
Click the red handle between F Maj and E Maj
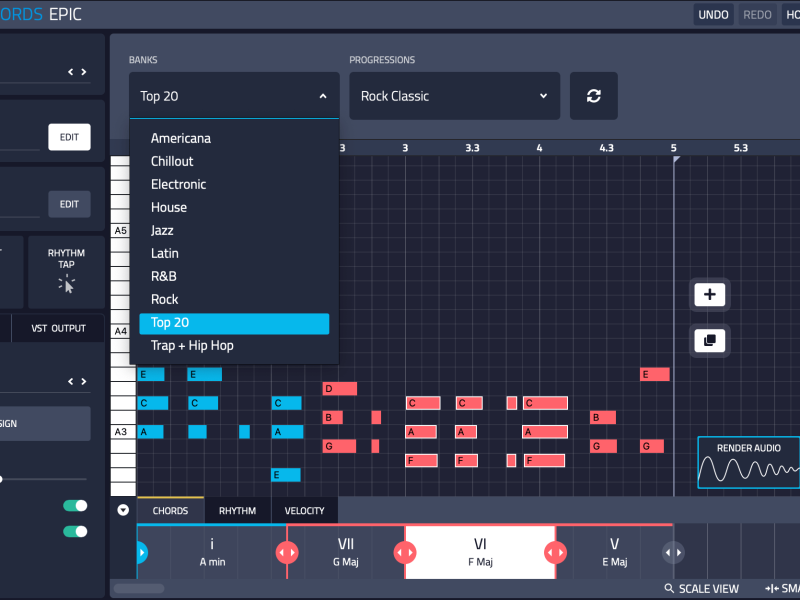pyautogui.click(x=556, y=552)
